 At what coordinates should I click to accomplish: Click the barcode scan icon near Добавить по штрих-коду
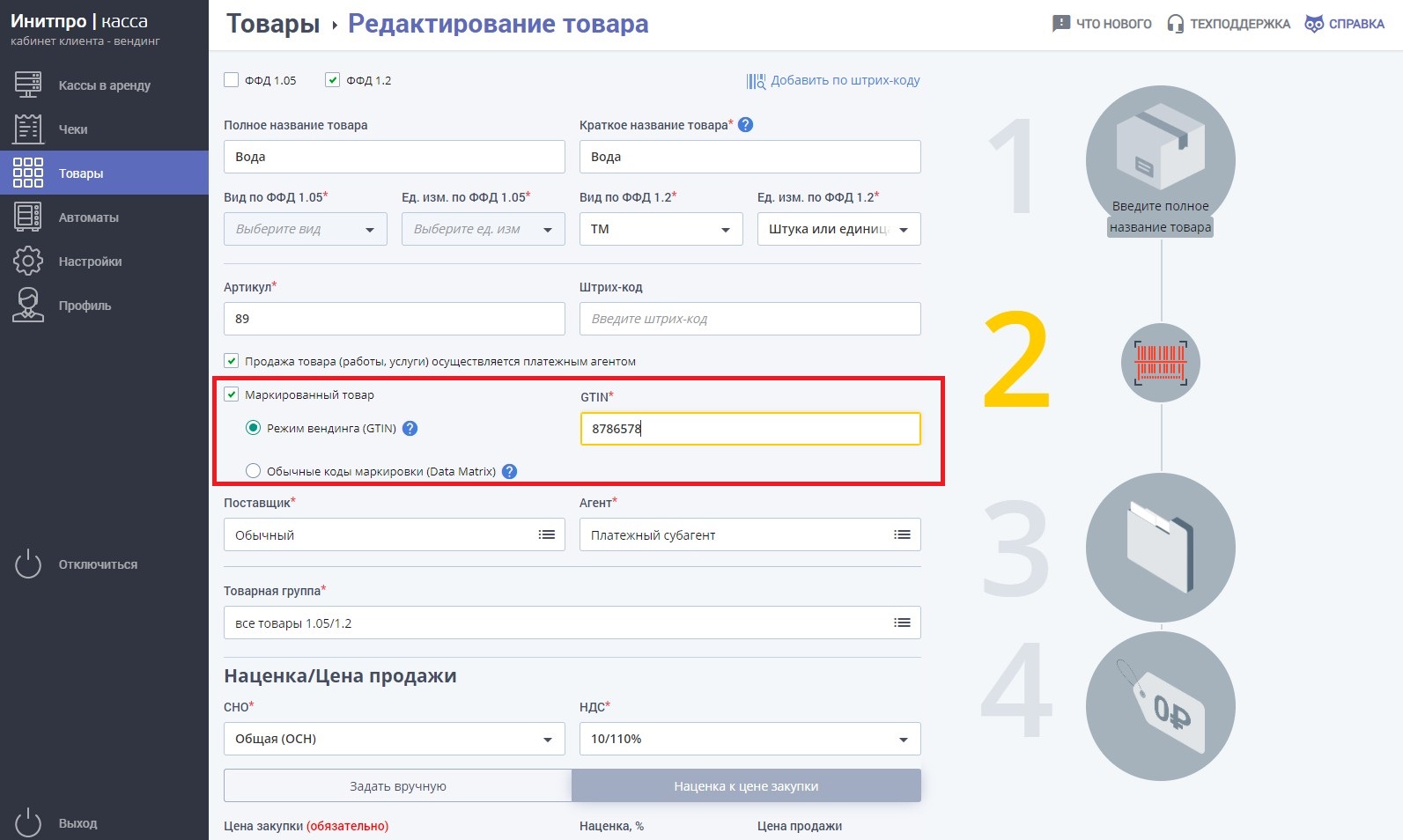click(x=756, y=81)
